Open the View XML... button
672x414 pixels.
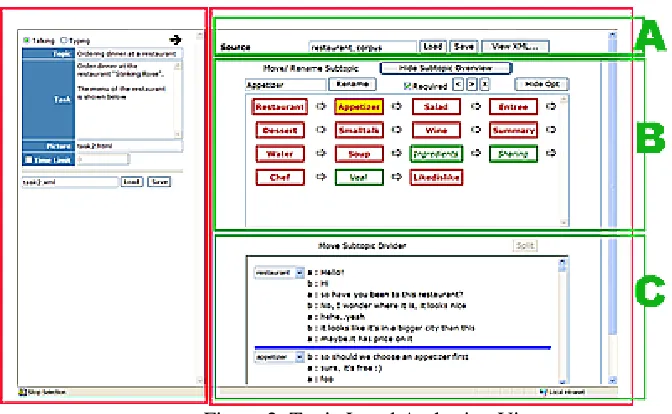coord(515,46)
